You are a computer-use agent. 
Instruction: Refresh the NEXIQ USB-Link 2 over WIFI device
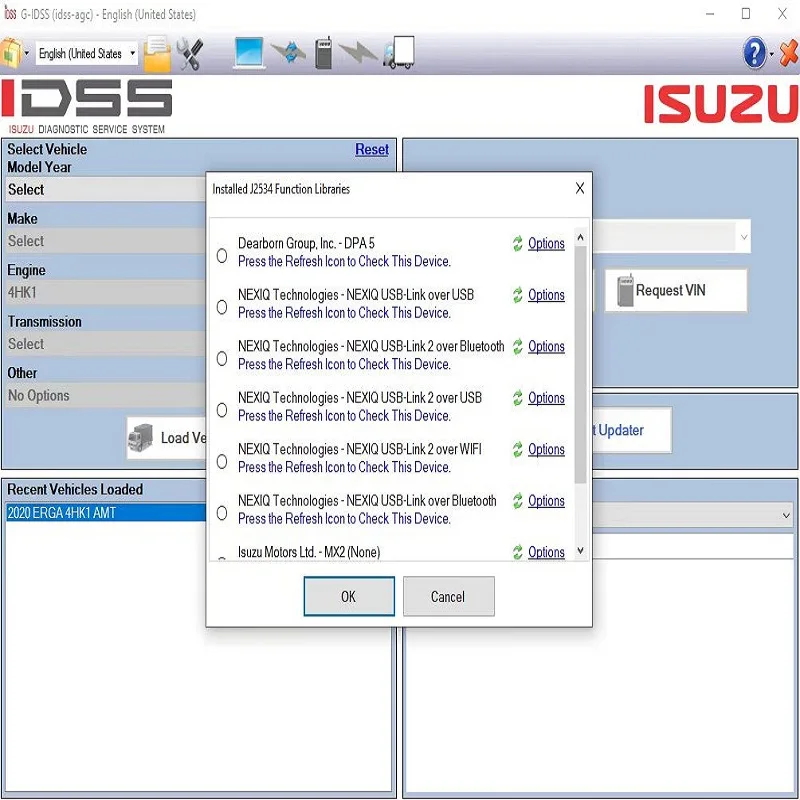point(517,449)
